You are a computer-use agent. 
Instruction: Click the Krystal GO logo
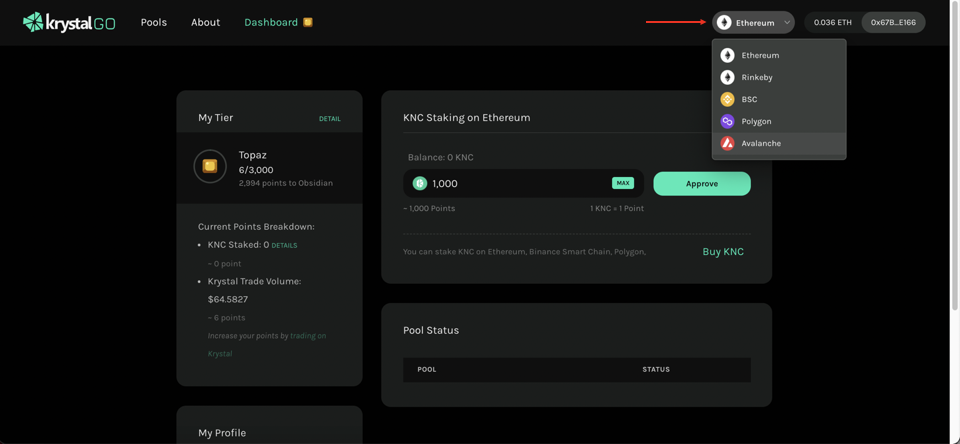point(69,22)
